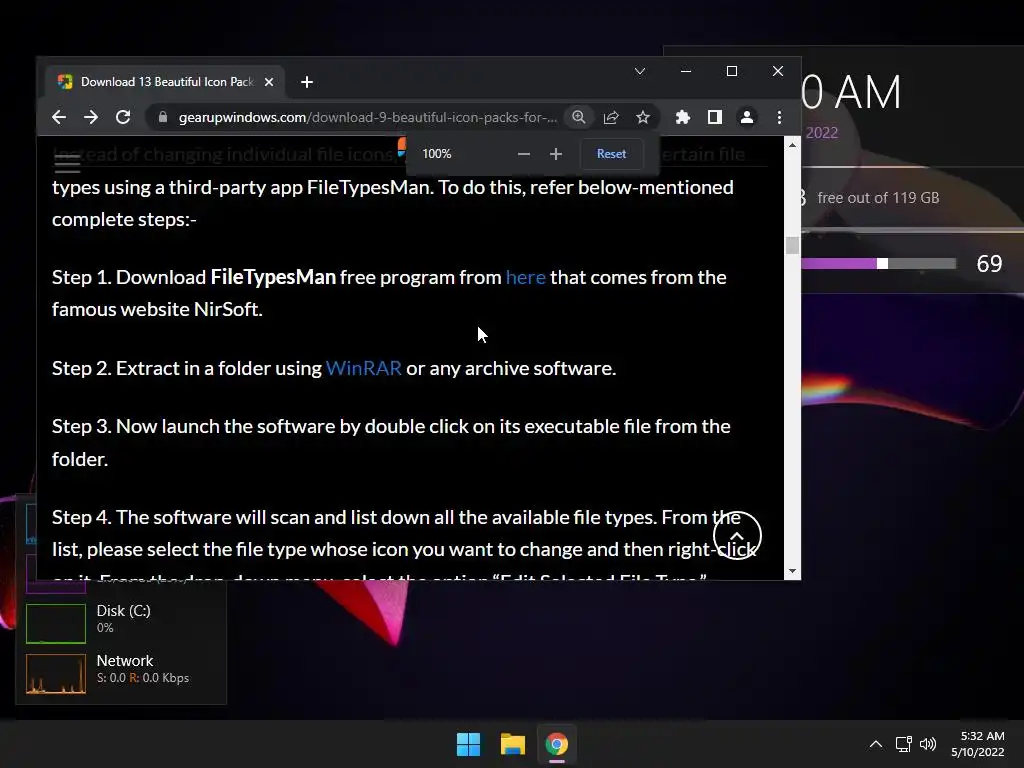Viewport: 1024px width, 768px height.
Task: Increase zoom with the plus button
Action: [556, 154]
